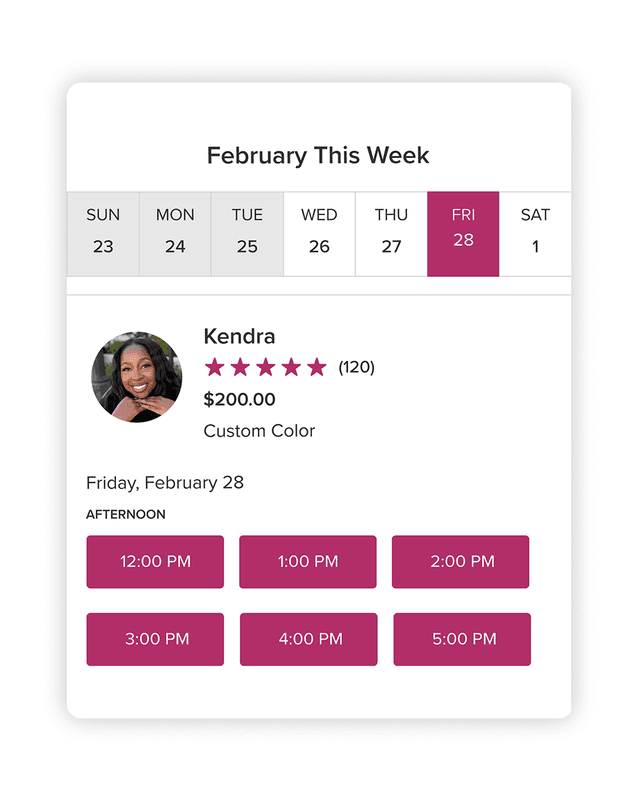Reserve the 3:00 PM slot with Kendra
Image resolution: width=640 pixels, height=801 pixels.
pos(154,639)
